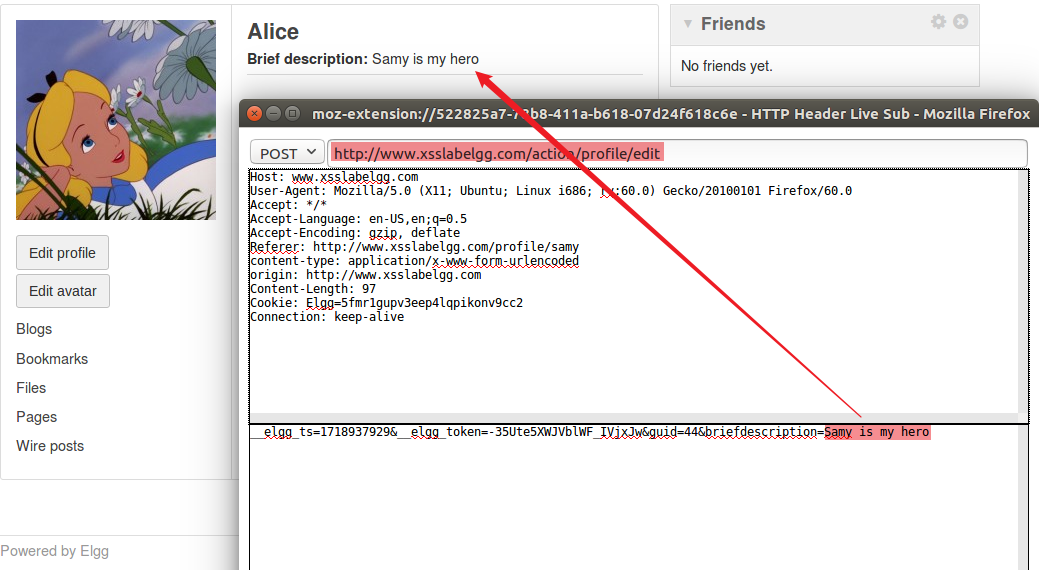Click the Connection: keep-alive line
1039x570 pixels.
click(x=327, y=316)
